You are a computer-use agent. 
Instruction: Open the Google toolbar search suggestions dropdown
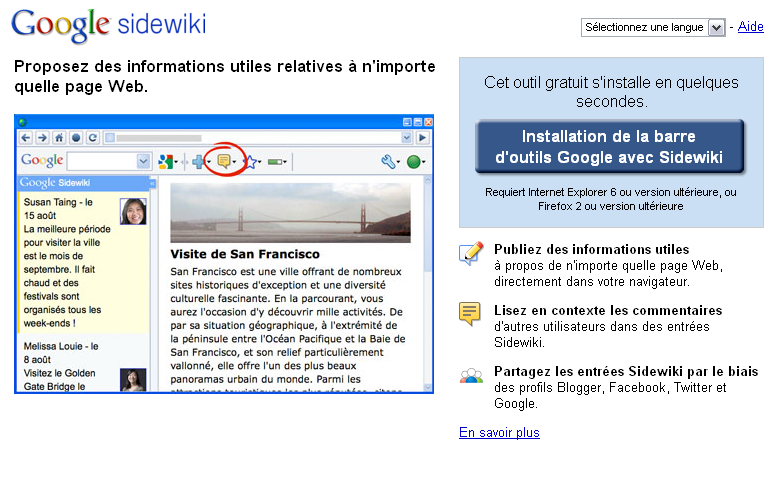click(143, 161)
